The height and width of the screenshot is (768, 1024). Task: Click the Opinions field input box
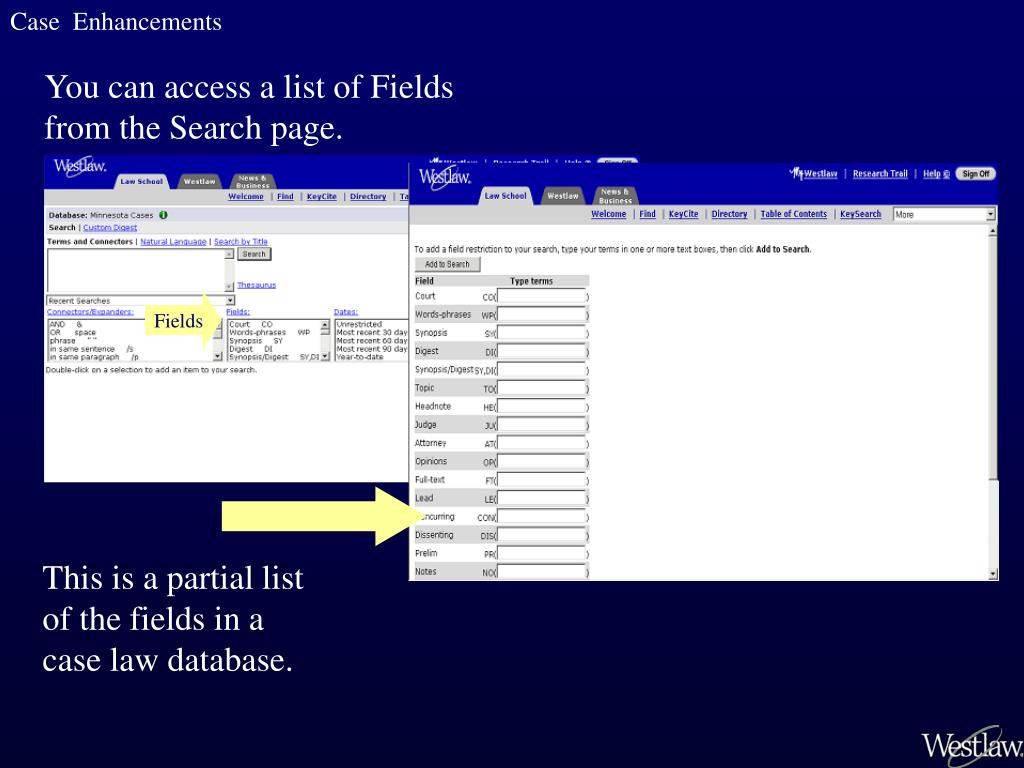[x=541, y=461]
